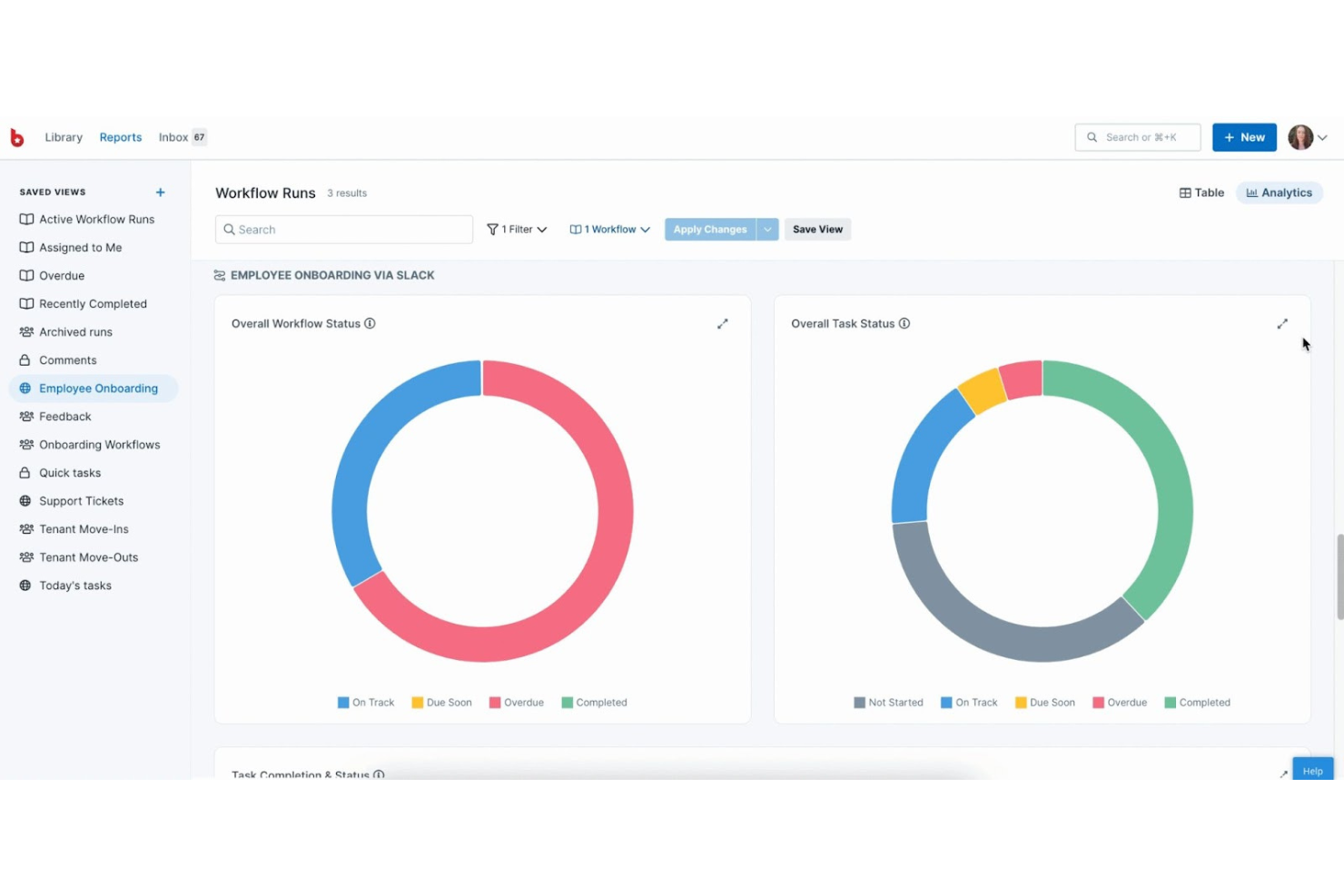This screenshot has height=896, width=1344.
Task: Switch to Table view
Action: coord(1201,192)
